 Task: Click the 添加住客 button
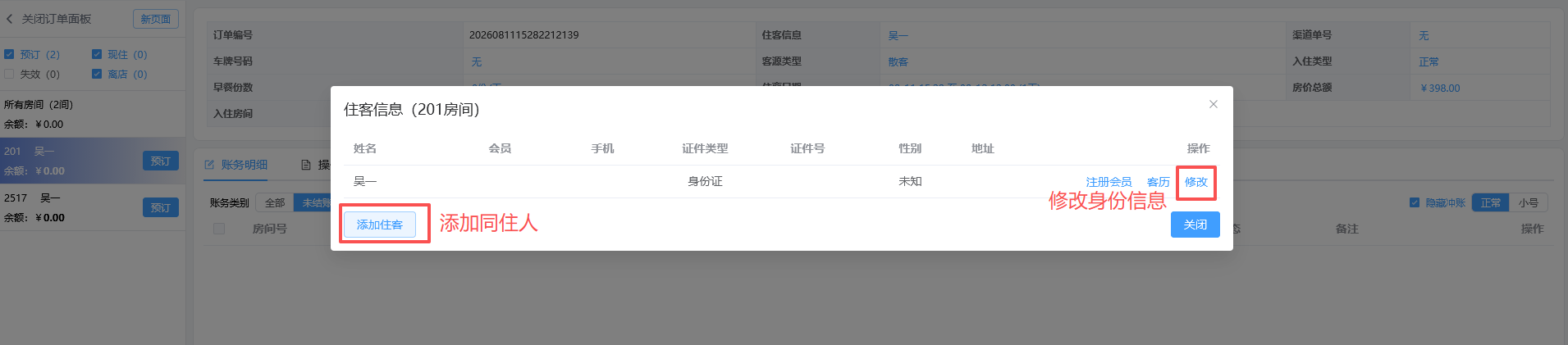click(x=380, y=225)
